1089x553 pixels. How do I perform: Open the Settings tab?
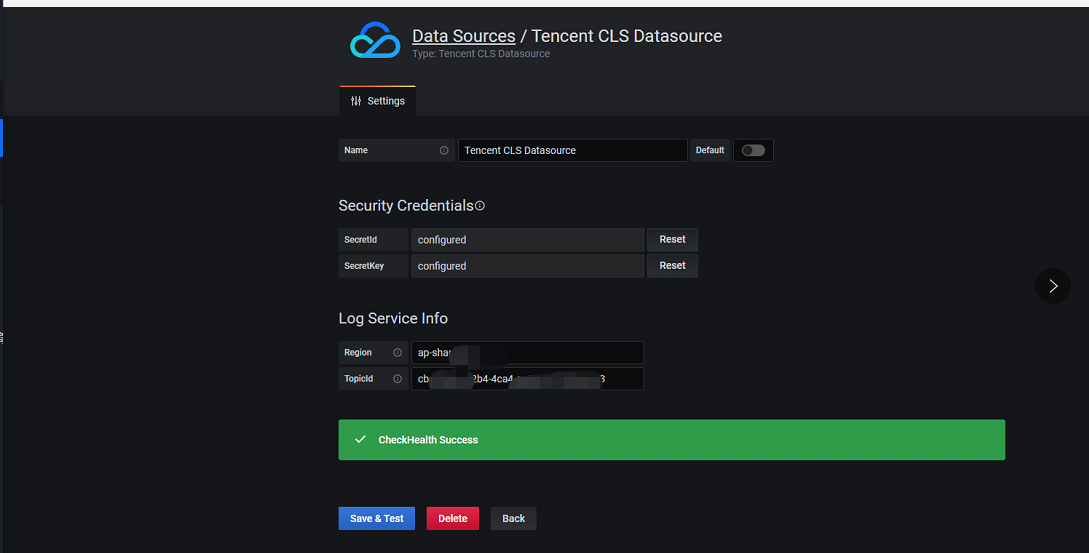377,101
